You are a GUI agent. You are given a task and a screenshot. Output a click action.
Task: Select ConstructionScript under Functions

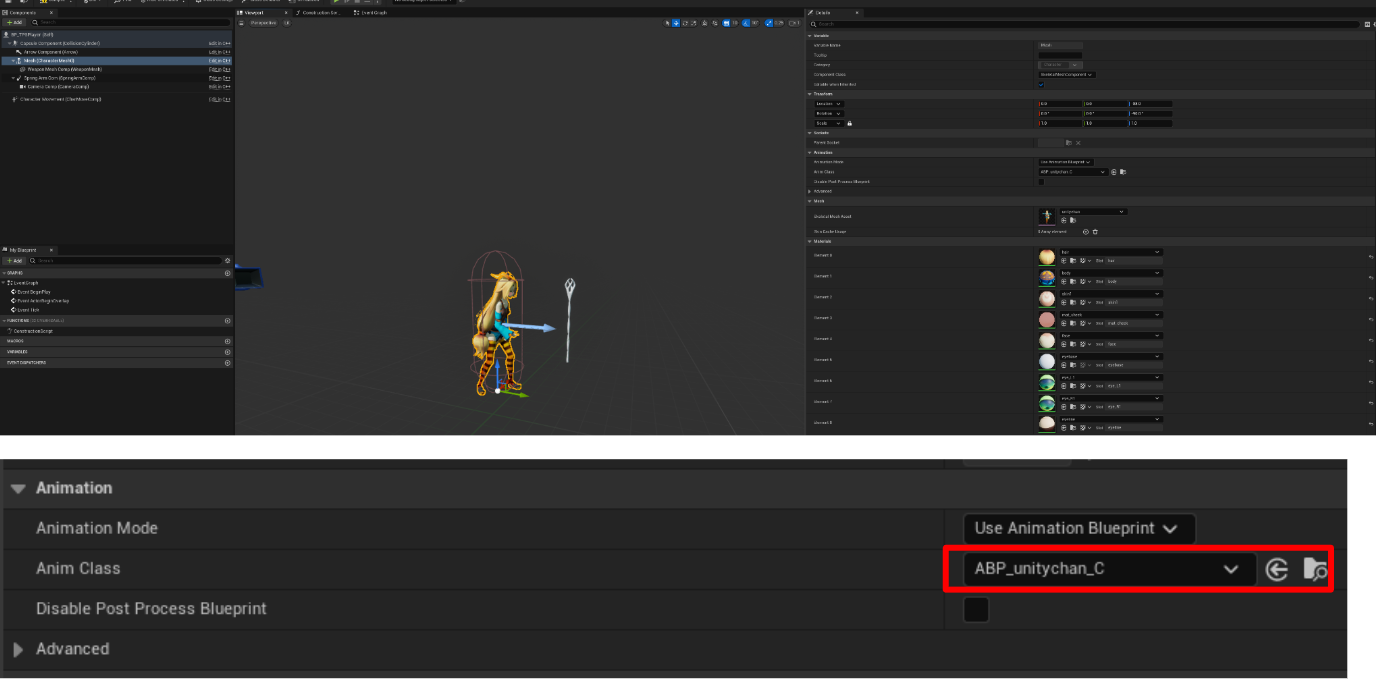33,331
